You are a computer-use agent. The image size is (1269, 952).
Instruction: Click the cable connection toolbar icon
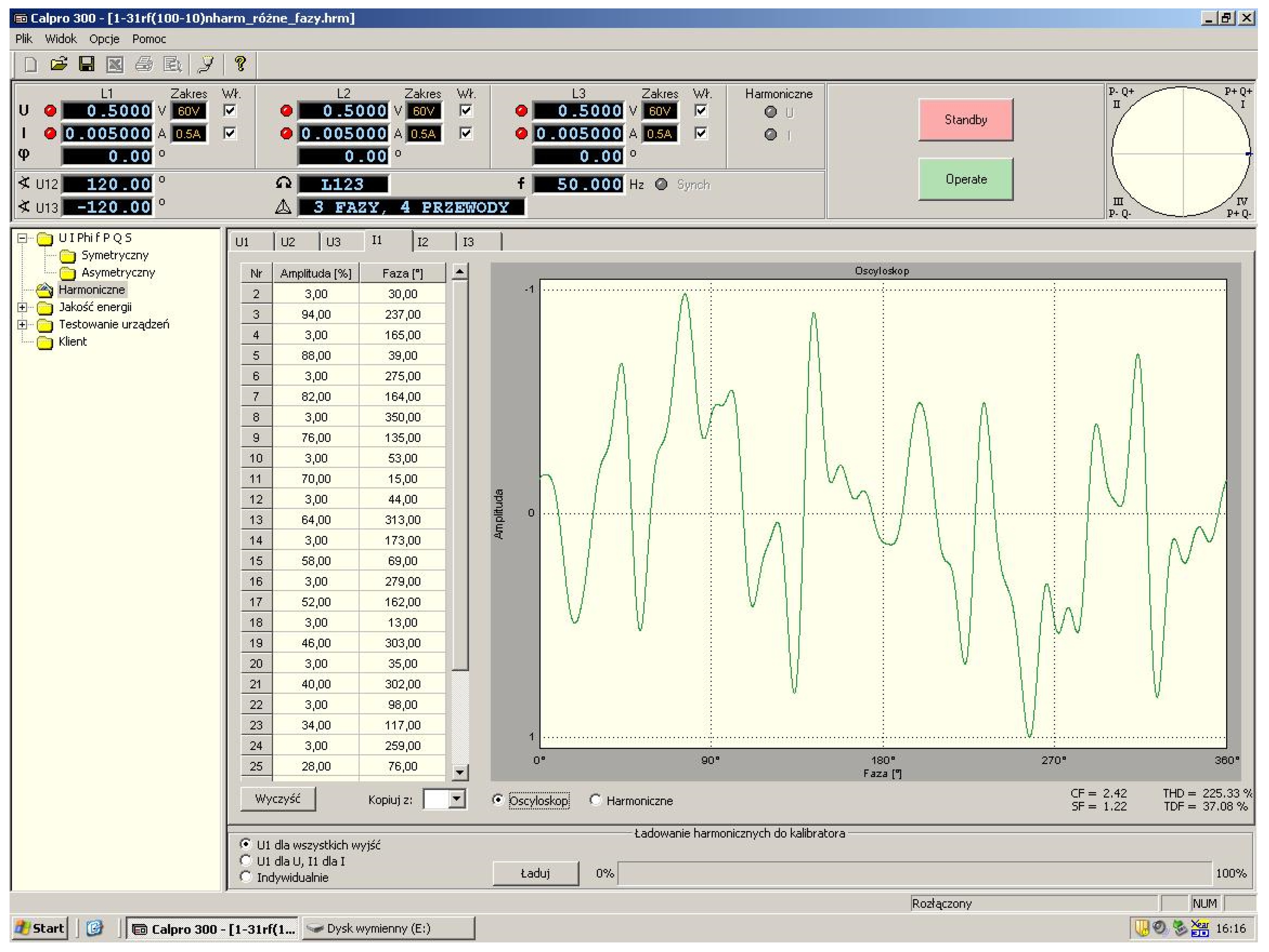[205, 64]
